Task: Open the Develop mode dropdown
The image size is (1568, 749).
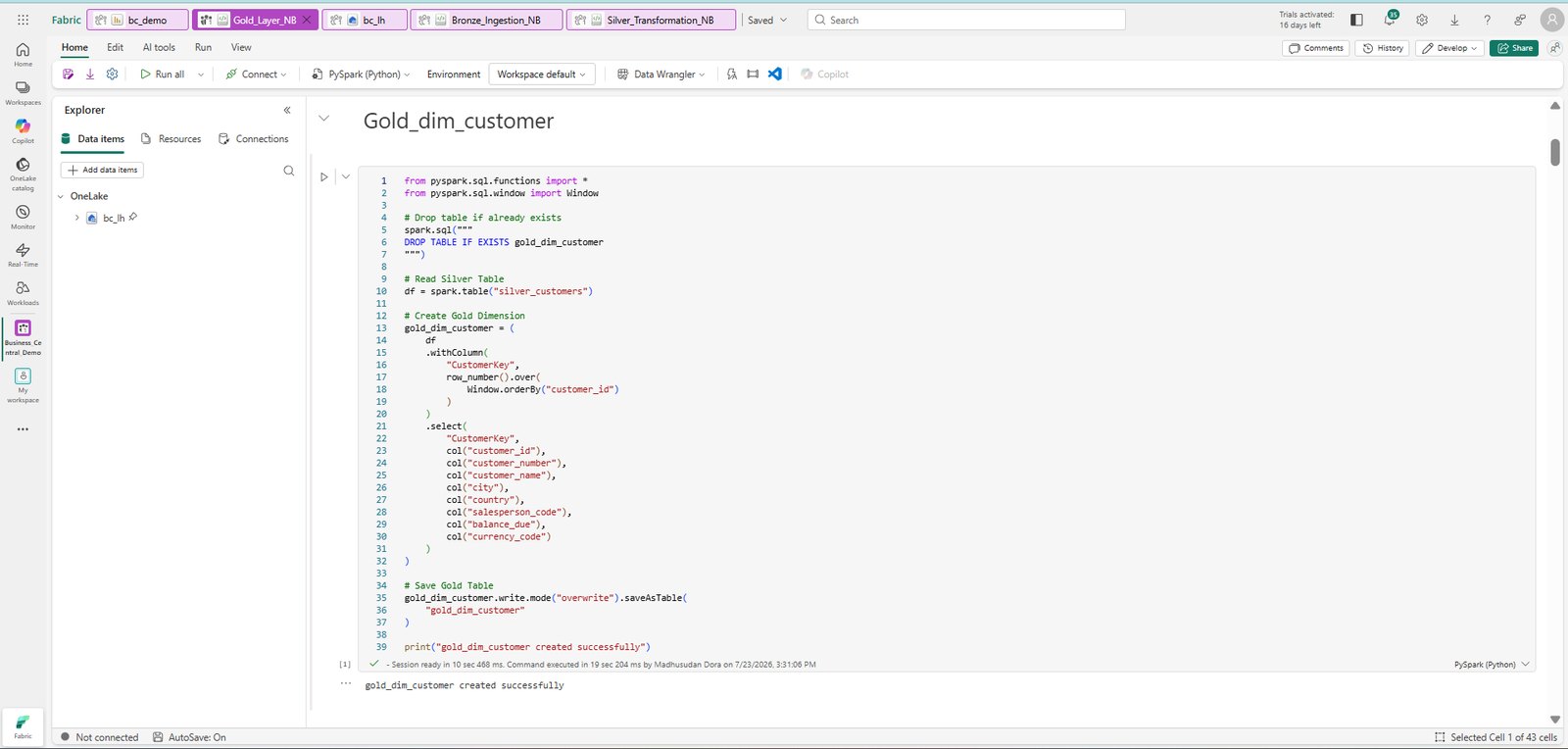Action: (x=1449, y=48)
